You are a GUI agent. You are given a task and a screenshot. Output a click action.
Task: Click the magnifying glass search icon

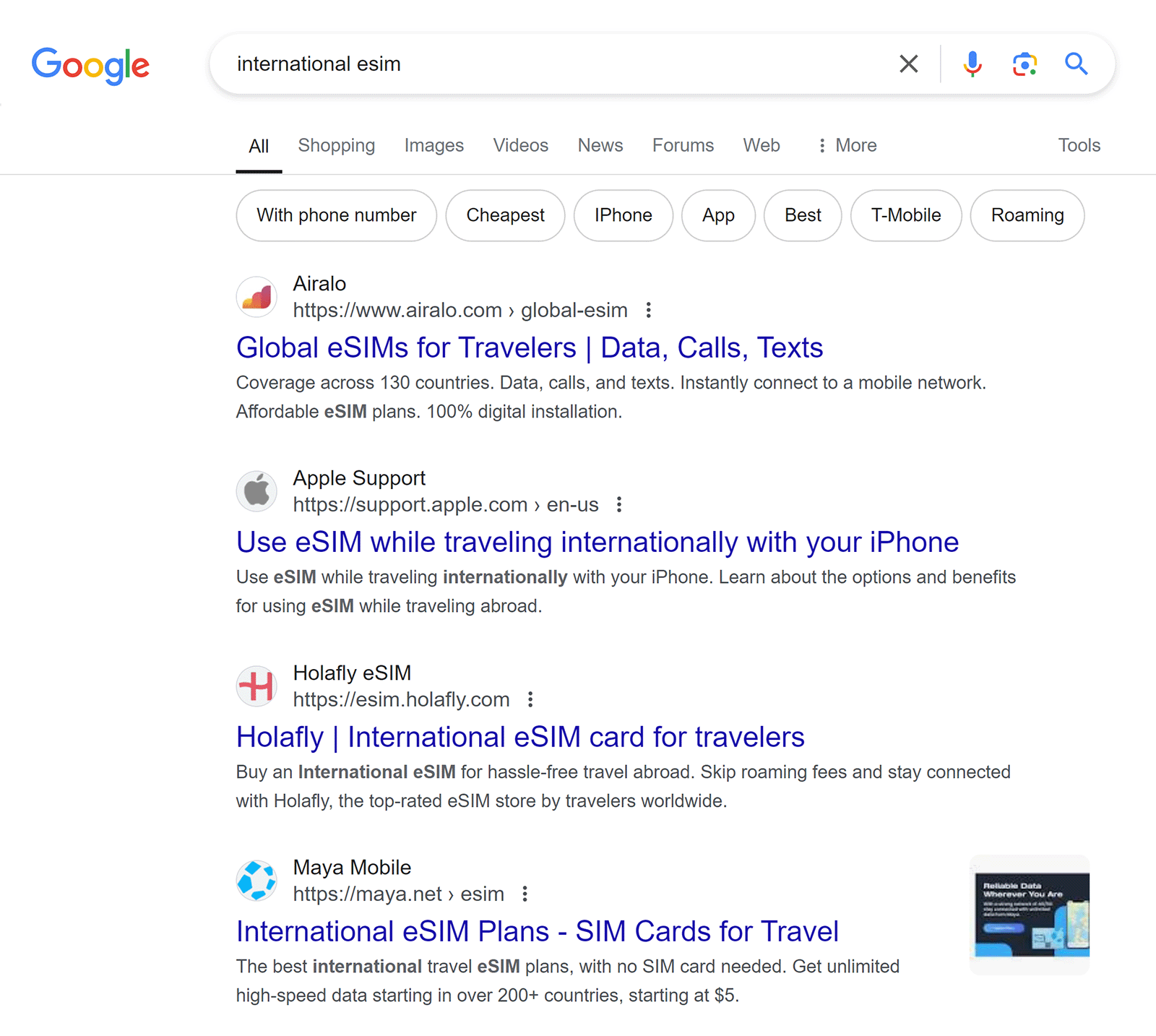pyautogui.click(x=1076, y=64)
